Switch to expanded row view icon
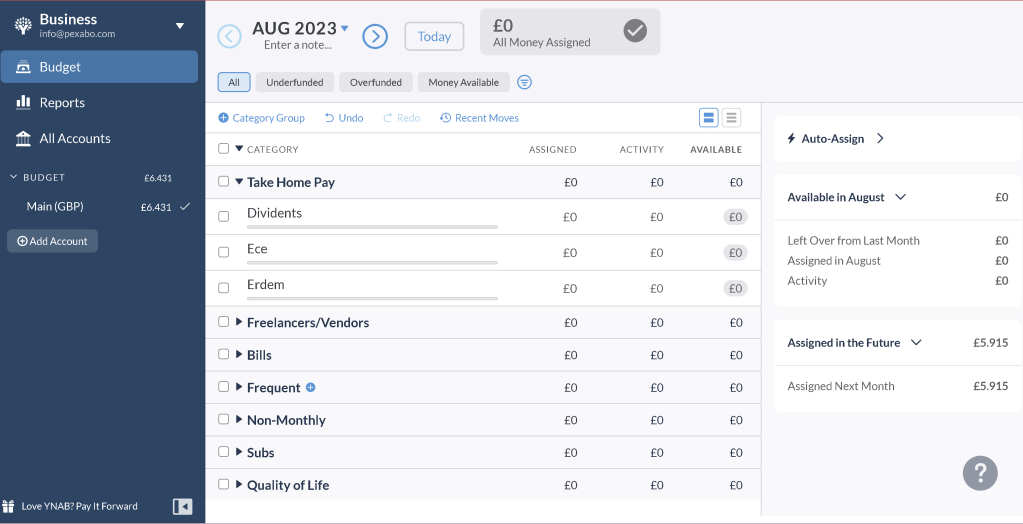 [709, 118]
